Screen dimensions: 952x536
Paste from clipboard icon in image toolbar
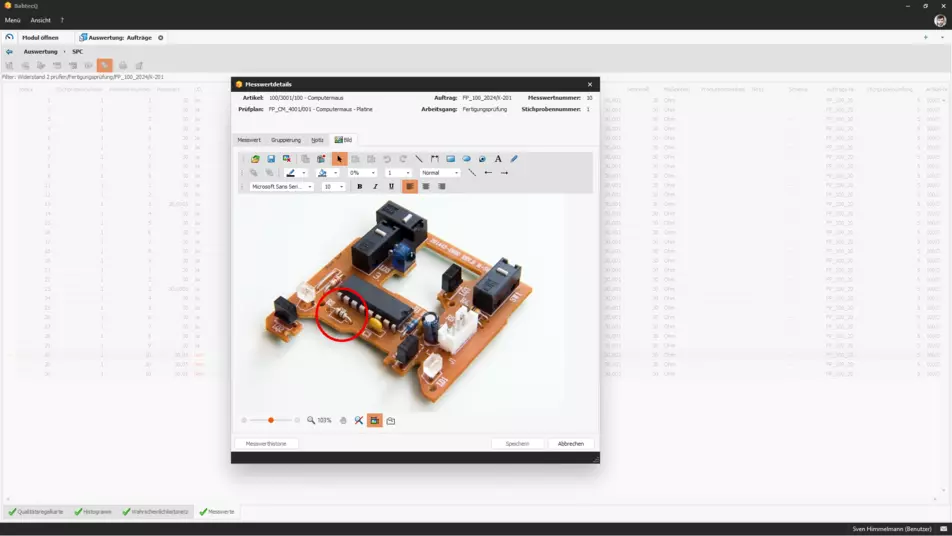[x=321, y=159]
